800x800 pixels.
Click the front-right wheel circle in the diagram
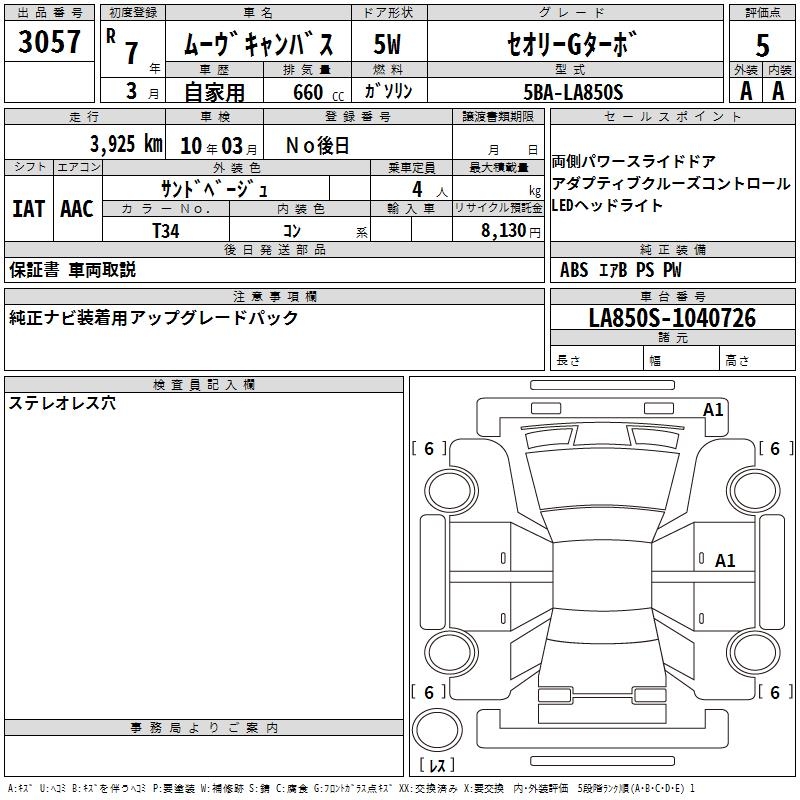753,491
